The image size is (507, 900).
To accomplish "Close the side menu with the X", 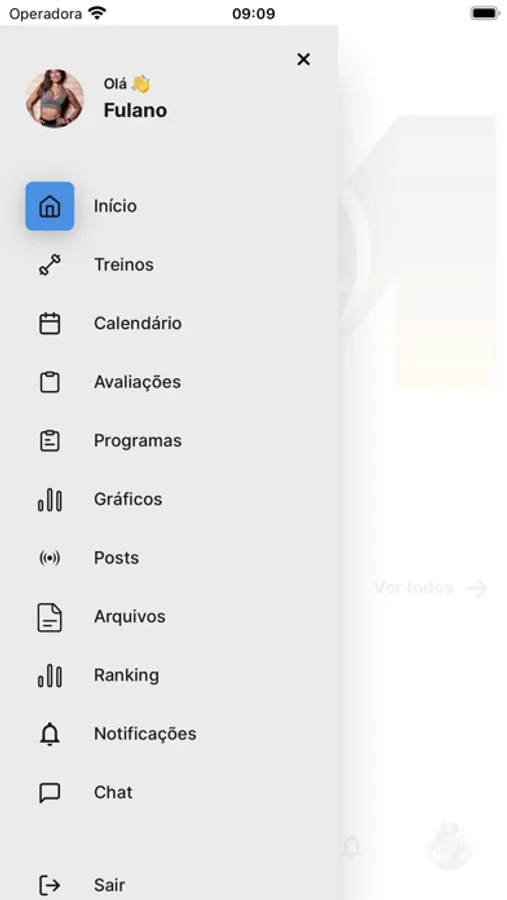I will click(x=303, y=59).
